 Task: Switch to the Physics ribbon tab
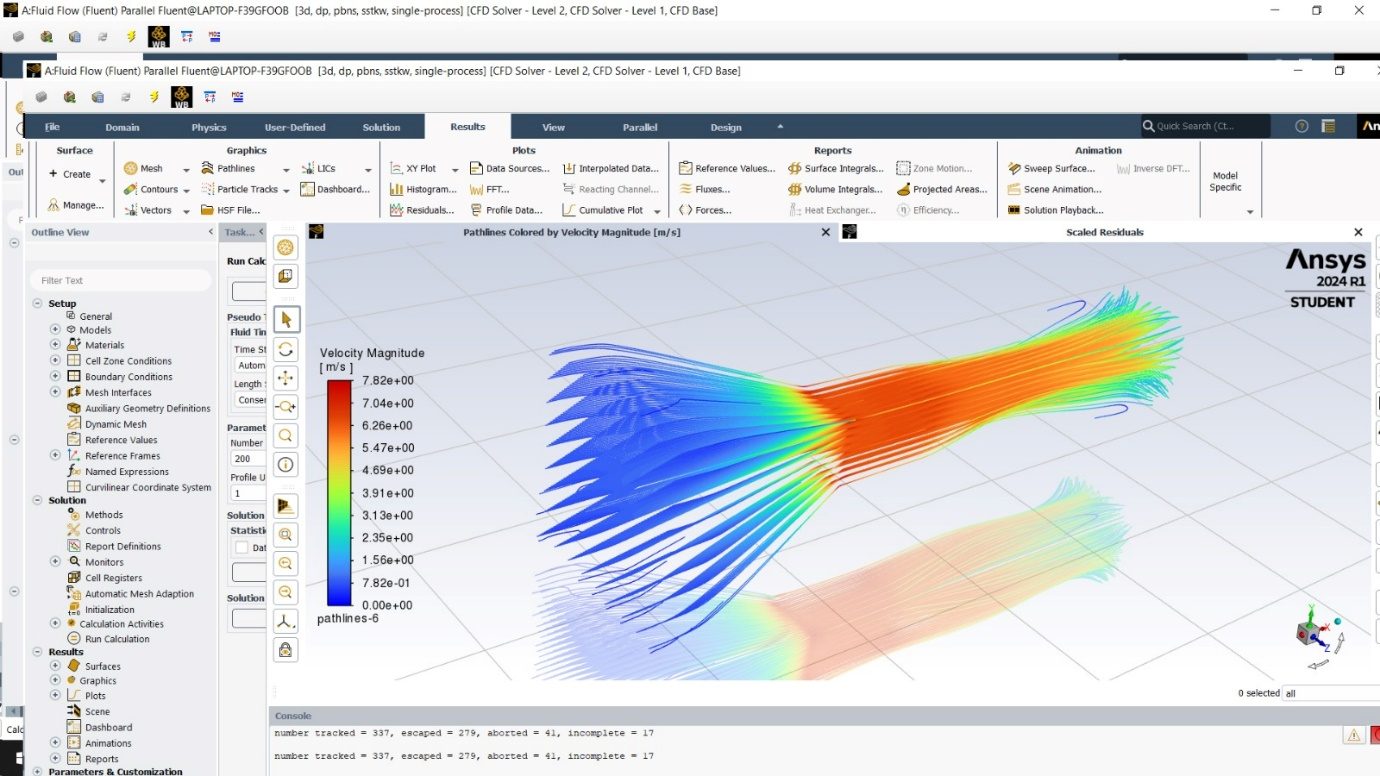coord(209,127)
